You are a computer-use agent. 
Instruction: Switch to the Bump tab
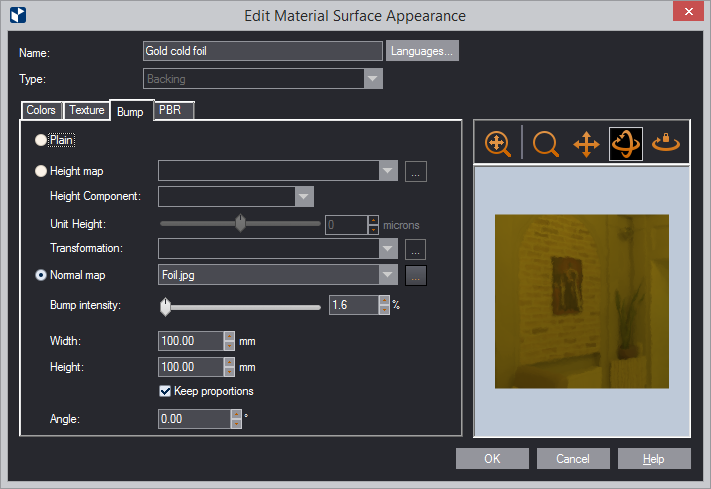coord(131,111)
